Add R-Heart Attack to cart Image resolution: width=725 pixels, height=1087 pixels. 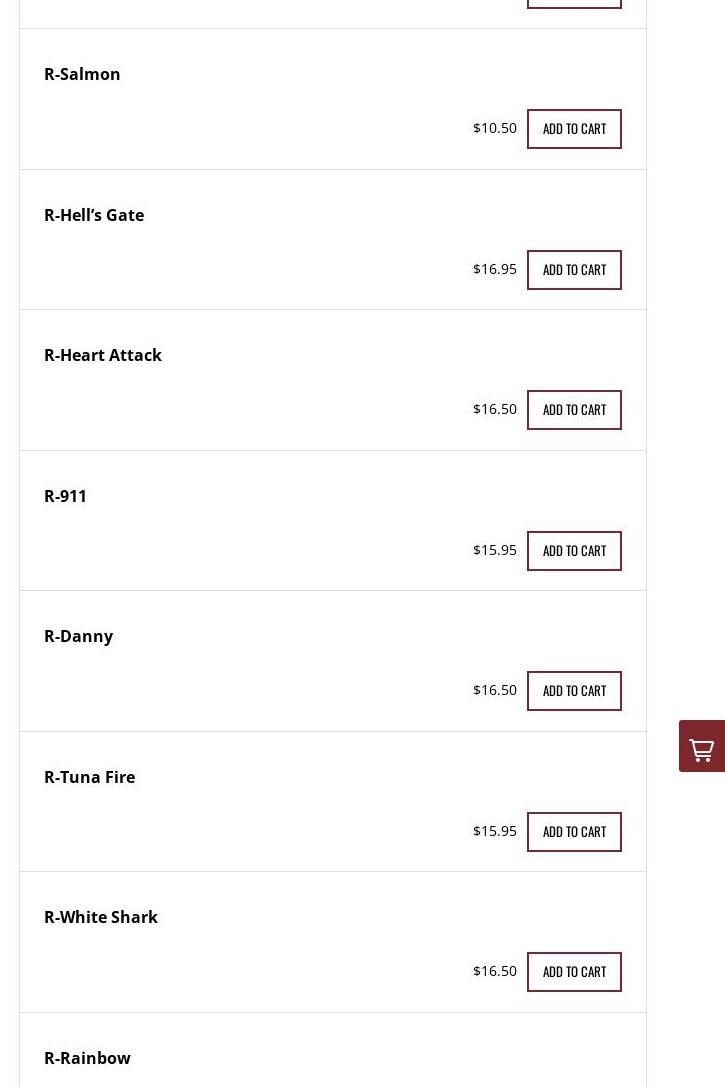[x=574, y=410]
